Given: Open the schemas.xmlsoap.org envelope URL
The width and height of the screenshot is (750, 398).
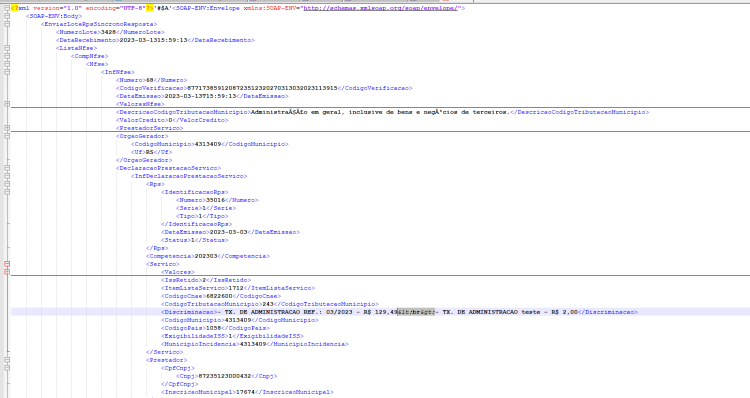Looking at the screenshot, I should (380, 8).
